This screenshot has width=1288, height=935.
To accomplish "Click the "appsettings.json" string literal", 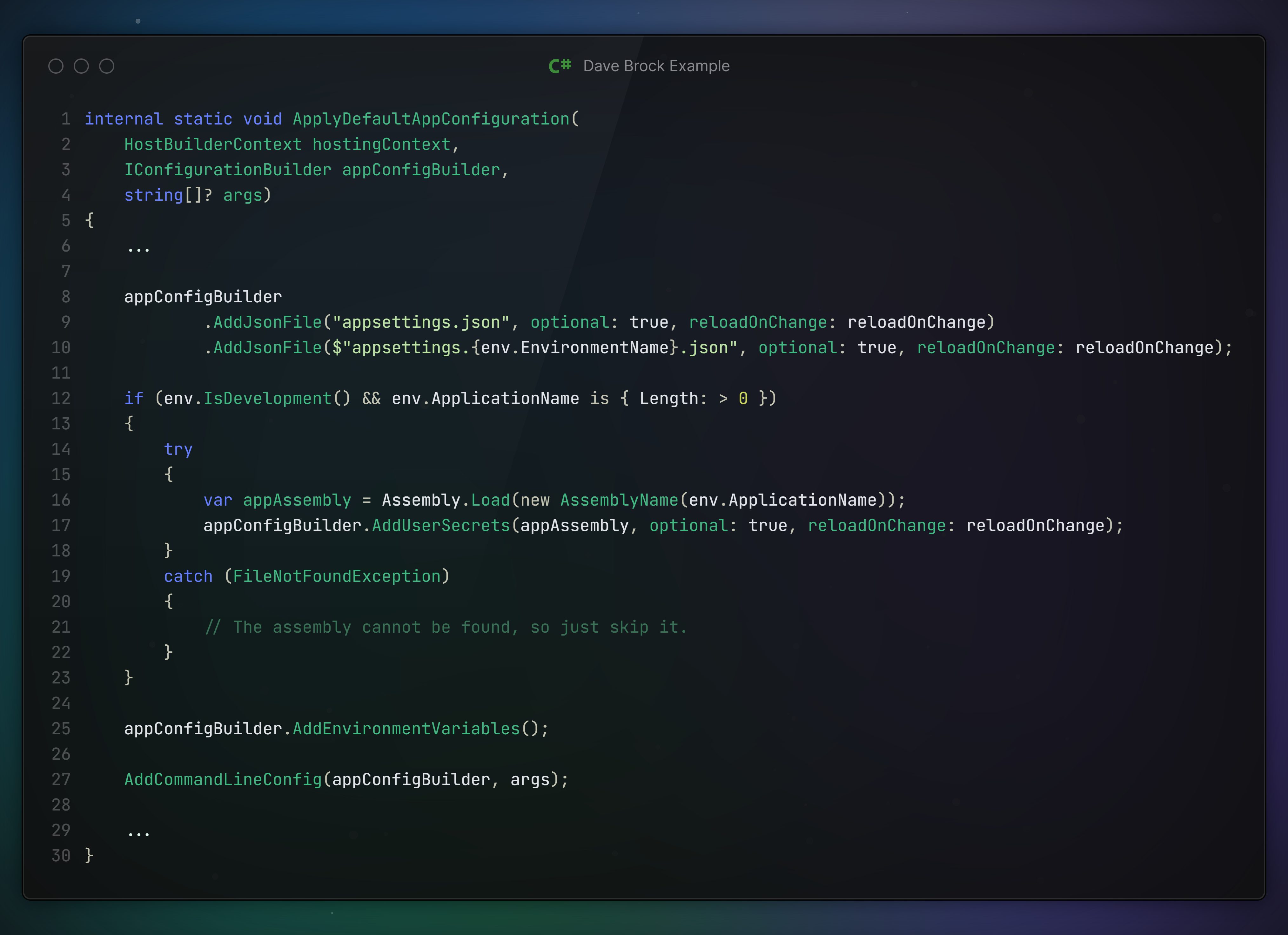I will tap(421, 323).
